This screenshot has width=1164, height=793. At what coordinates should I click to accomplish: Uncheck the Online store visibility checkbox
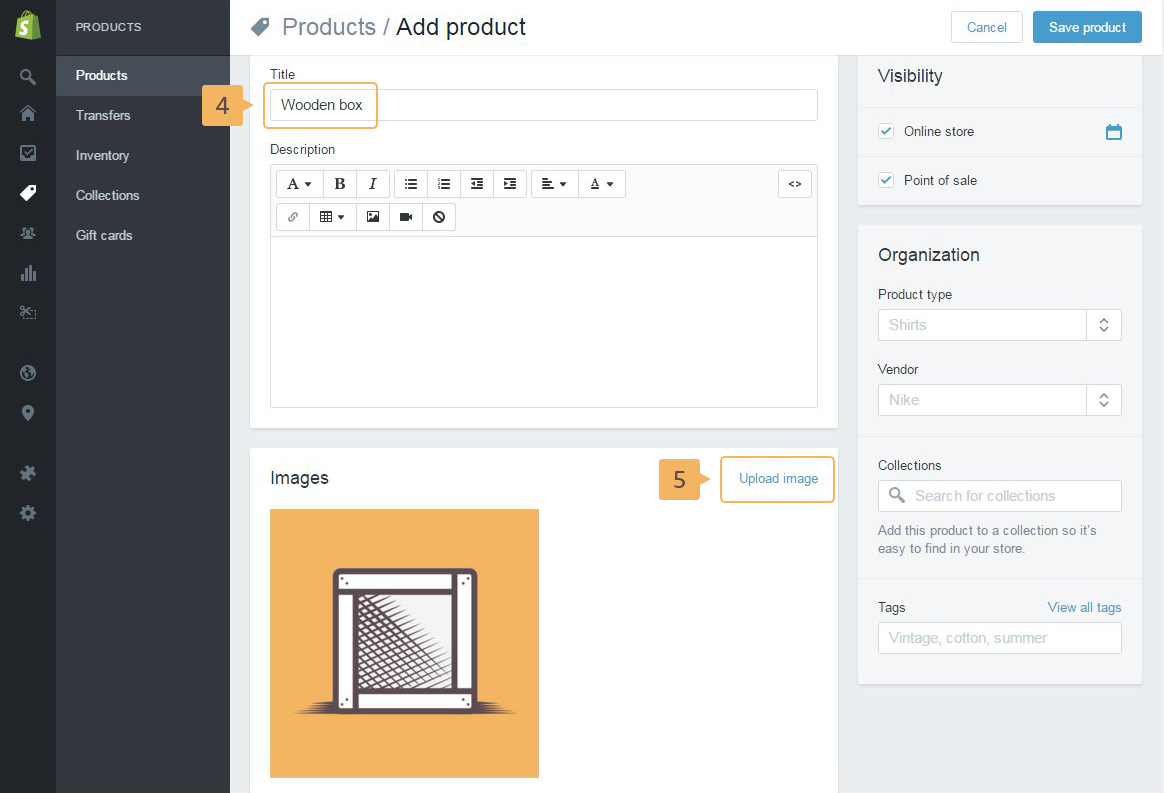885,131
